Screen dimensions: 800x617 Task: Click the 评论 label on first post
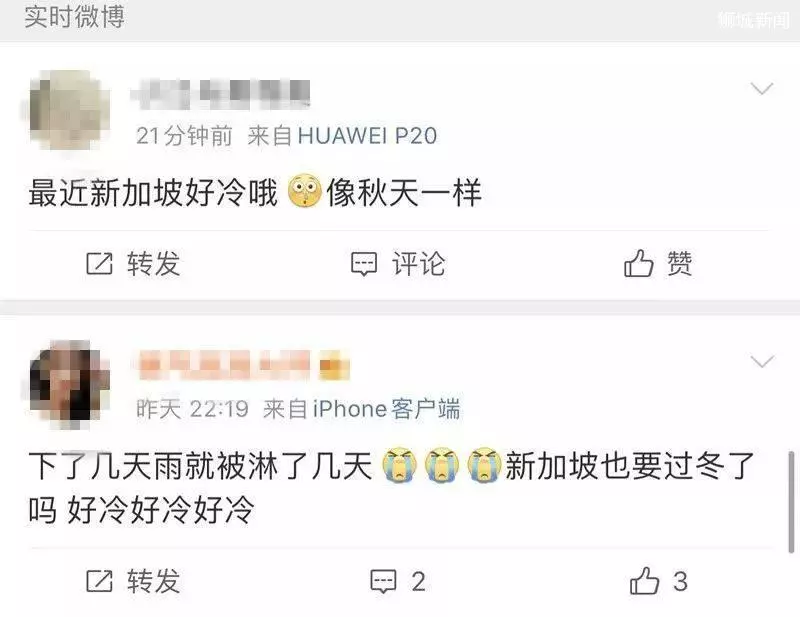[418, 264]
